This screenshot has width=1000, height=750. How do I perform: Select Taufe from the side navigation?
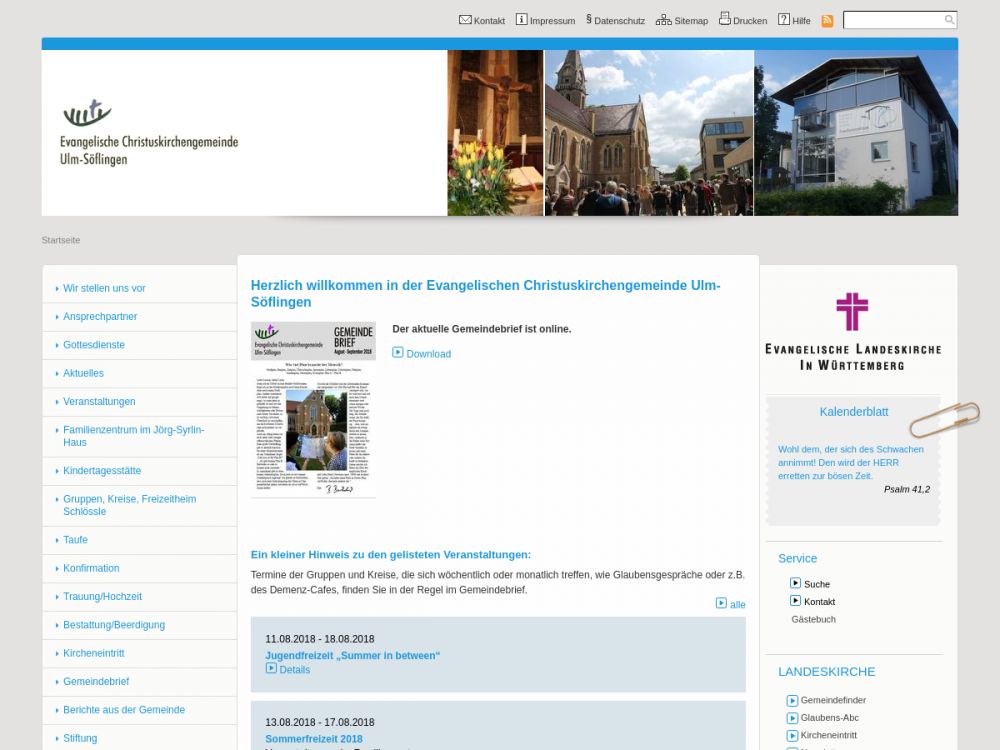pos(76,540)
